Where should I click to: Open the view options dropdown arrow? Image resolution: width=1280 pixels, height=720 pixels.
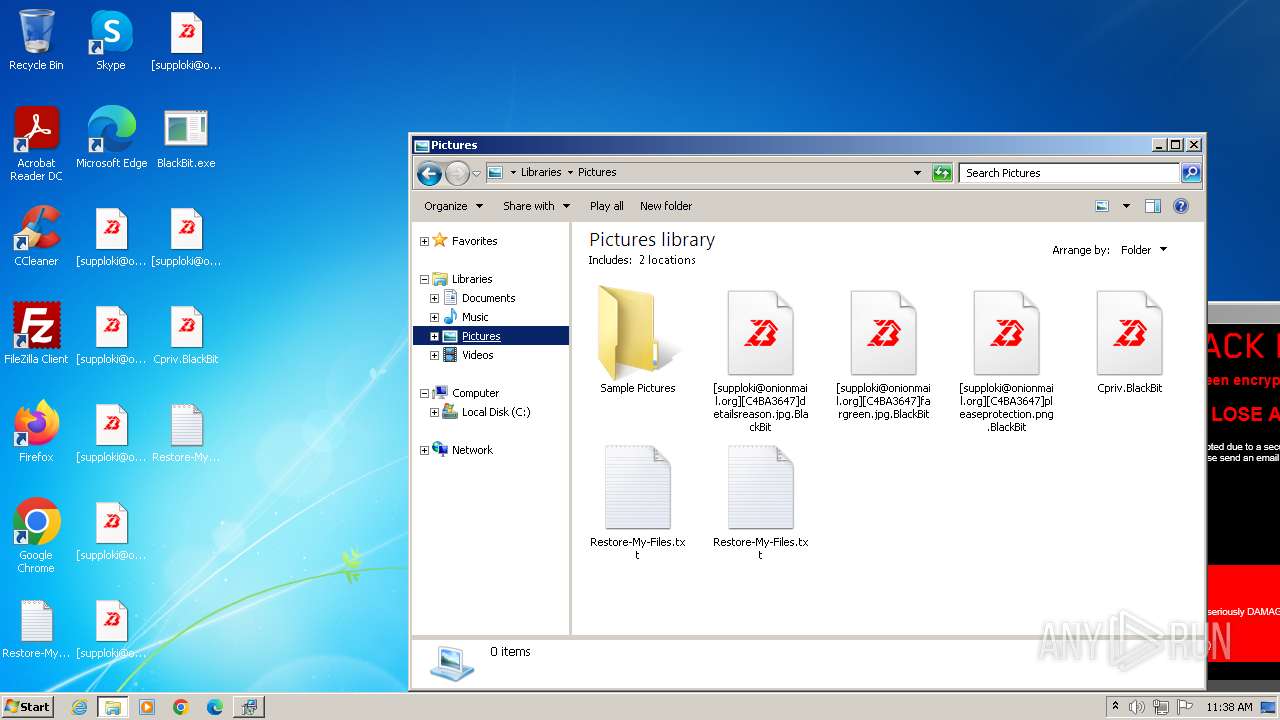tap(1126, 206)
